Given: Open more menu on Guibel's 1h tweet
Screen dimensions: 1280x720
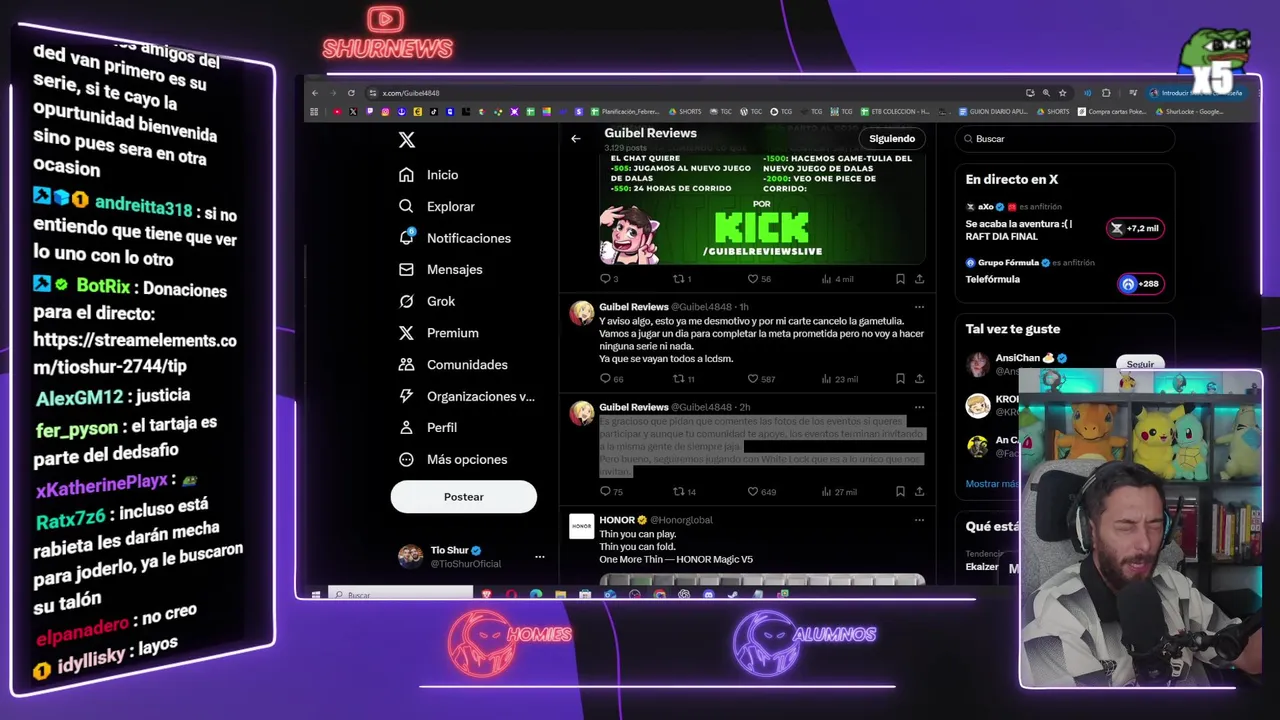Looking at the screenshot, I should (919, 307).
